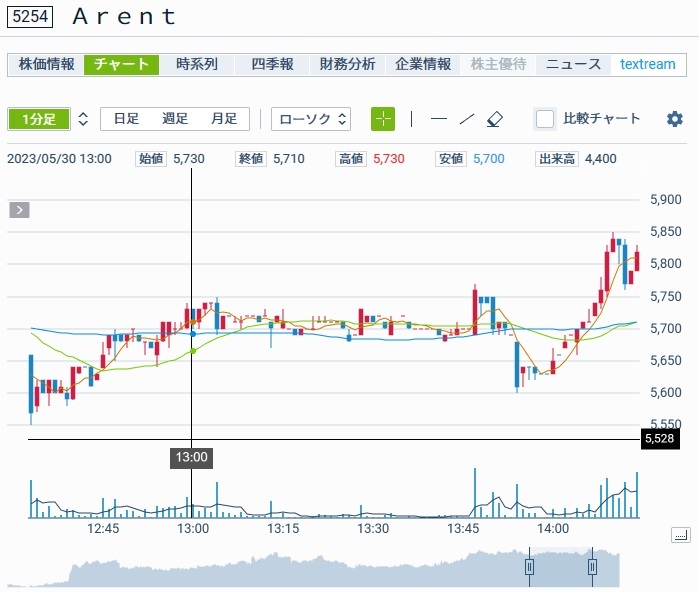Click the left range slider handle
Image resolution: width=699 pixels, height=592 pixels.
pos(530,567)
